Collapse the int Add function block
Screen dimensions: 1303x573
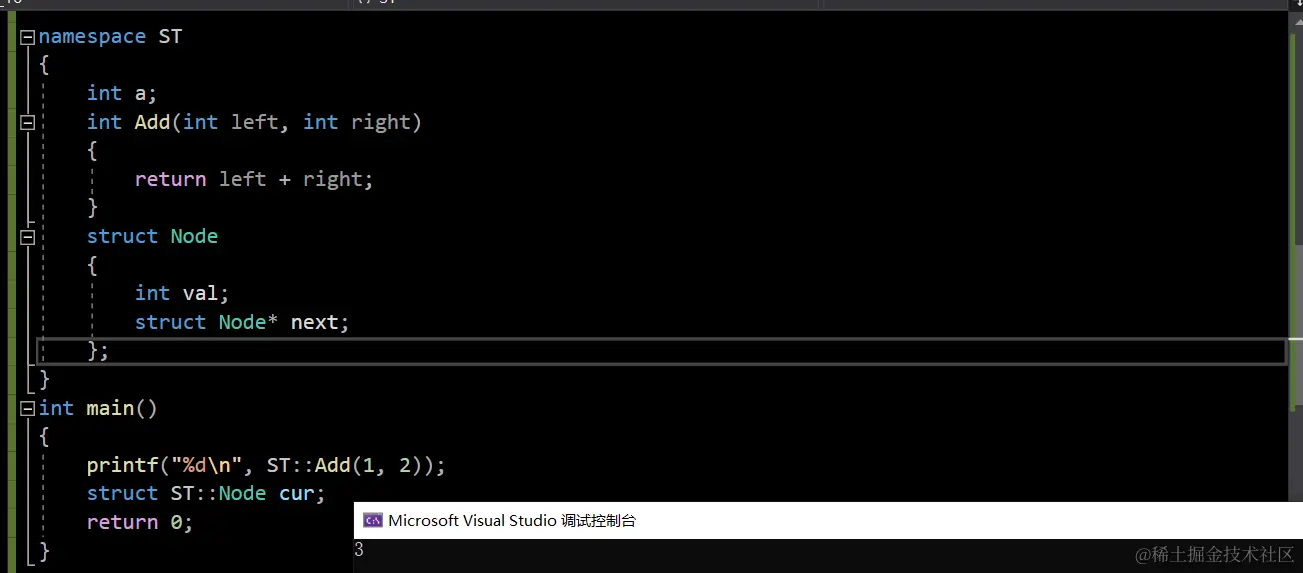point(27,122)
